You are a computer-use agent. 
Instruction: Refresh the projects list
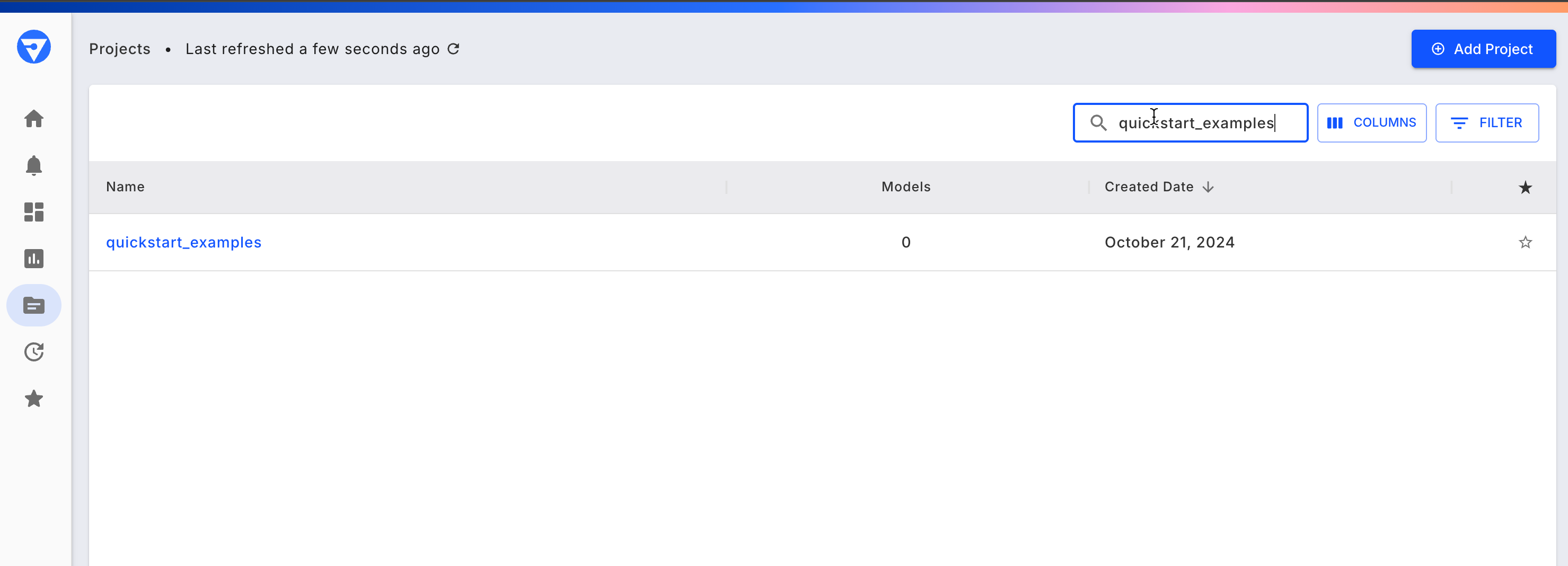(453, 49)
